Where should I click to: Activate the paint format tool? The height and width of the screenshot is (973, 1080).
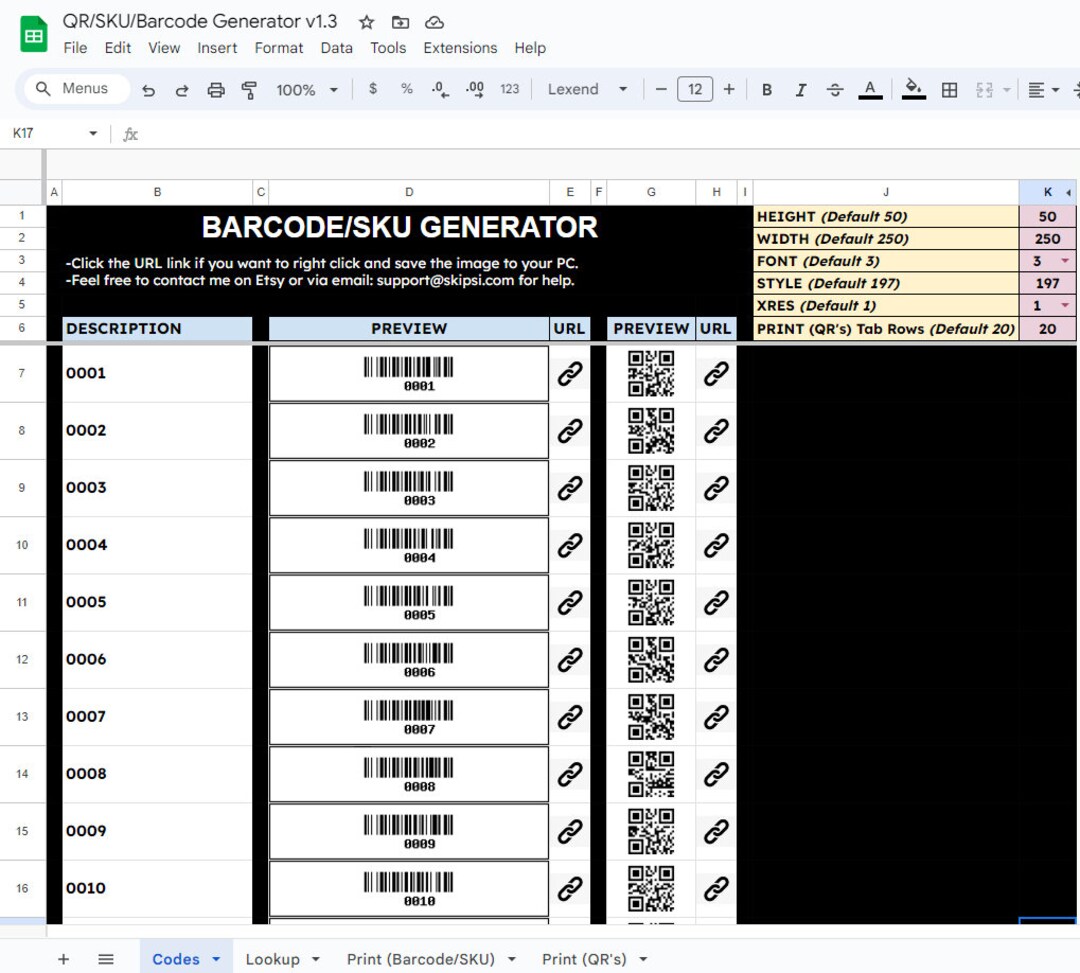coord(249,90)
